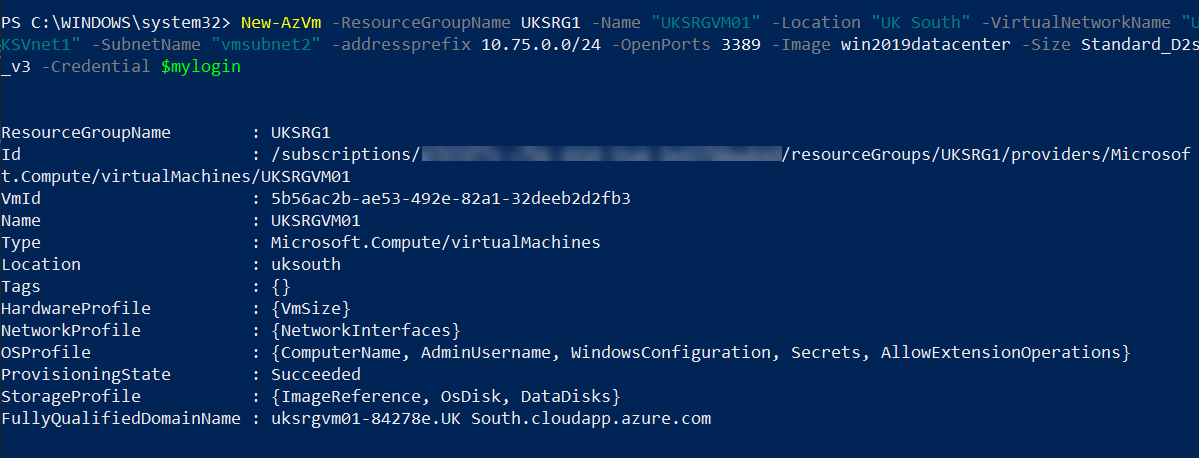This screenshot has height=458, width=1199.
Task: Click the uksouth location value
Action: (x=306, y=265)
